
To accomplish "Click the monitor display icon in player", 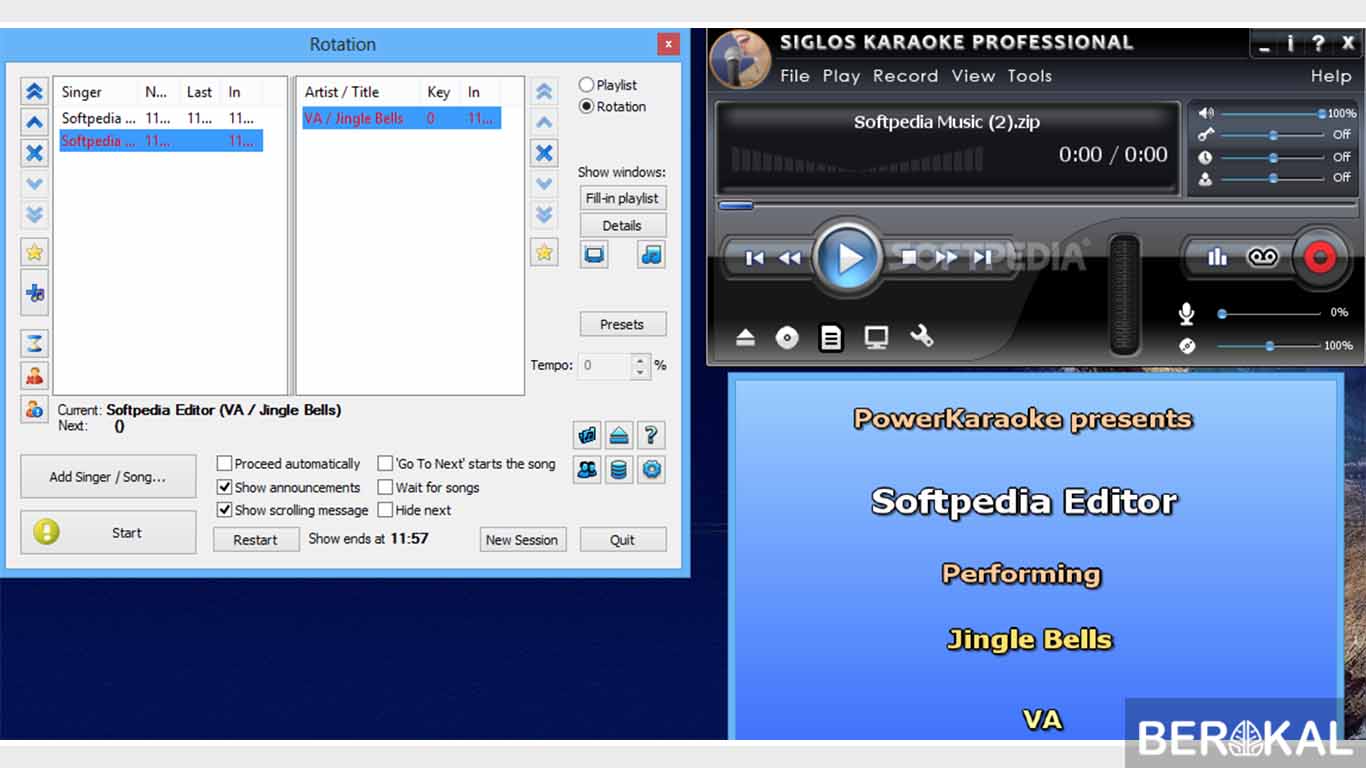I will (x=876, y=338).
